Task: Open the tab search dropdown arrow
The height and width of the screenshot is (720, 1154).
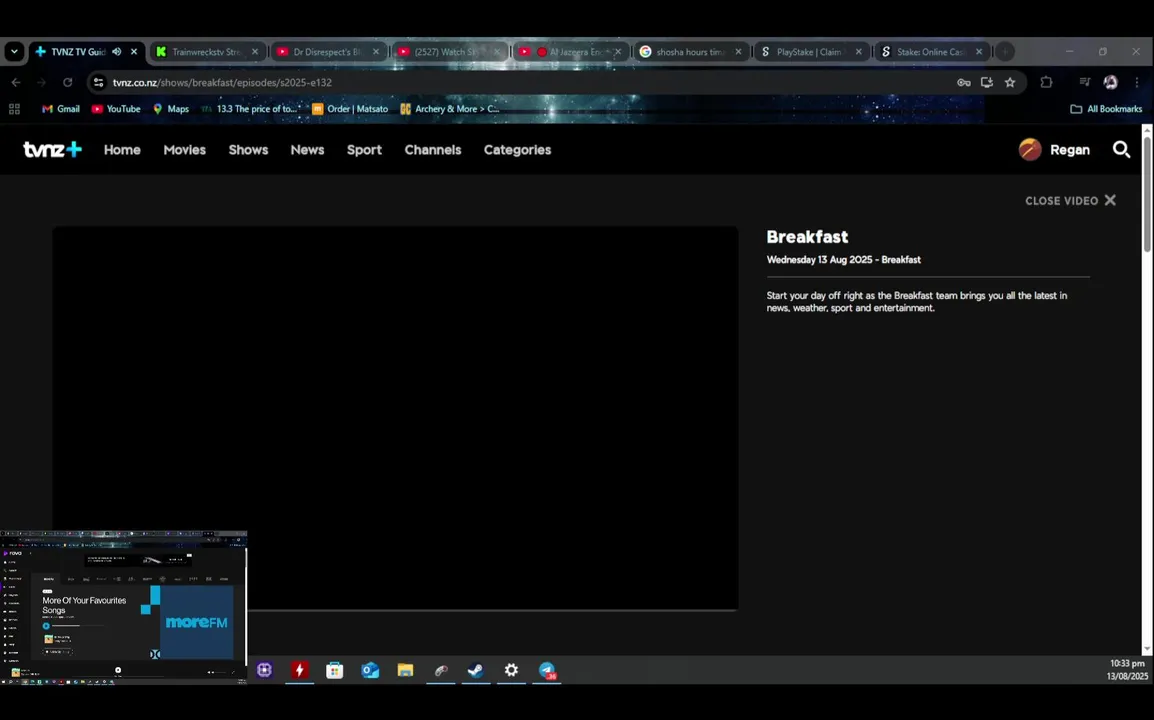Action: coord(14,52)
